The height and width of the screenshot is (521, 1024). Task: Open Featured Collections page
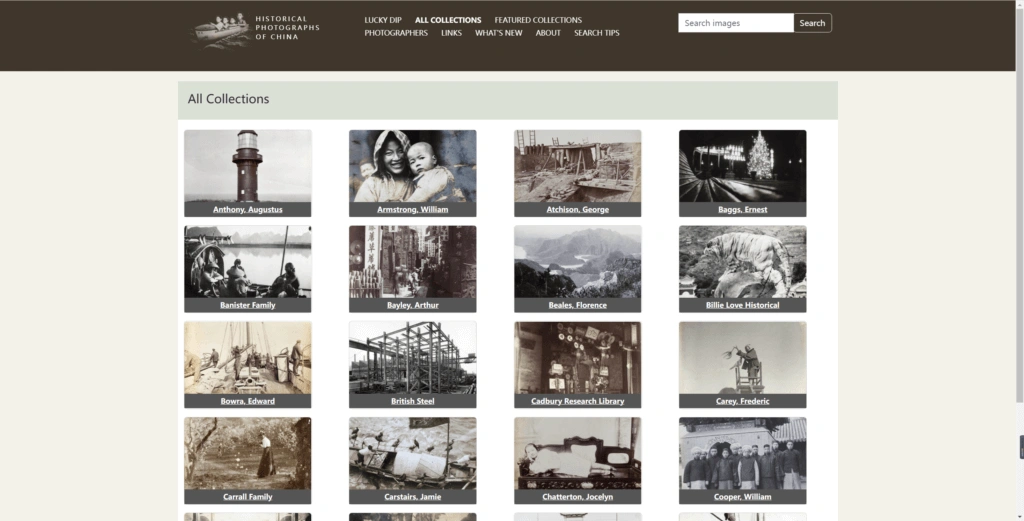[538, 20]
